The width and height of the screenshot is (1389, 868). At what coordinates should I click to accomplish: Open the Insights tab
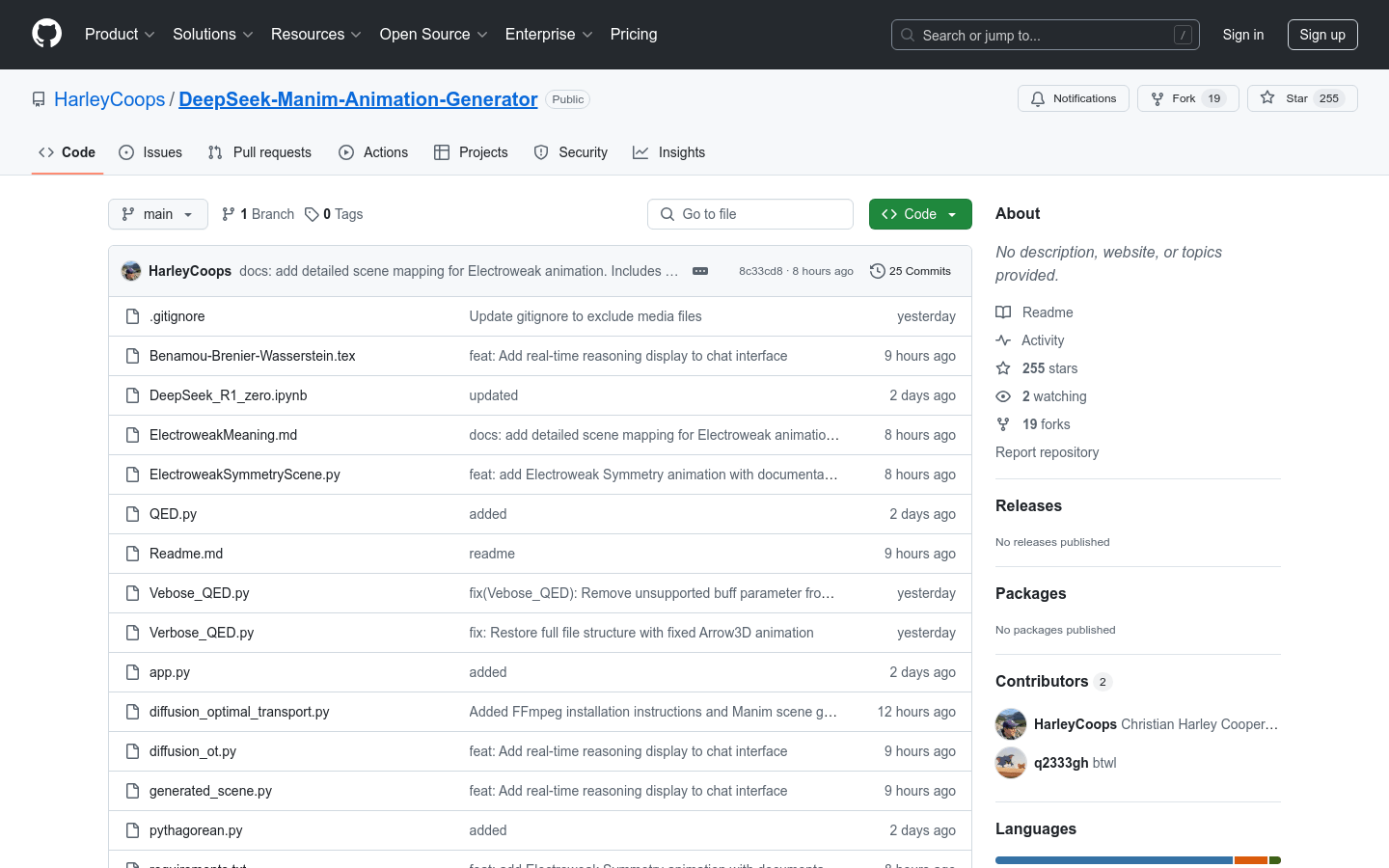tap(668, 152)
